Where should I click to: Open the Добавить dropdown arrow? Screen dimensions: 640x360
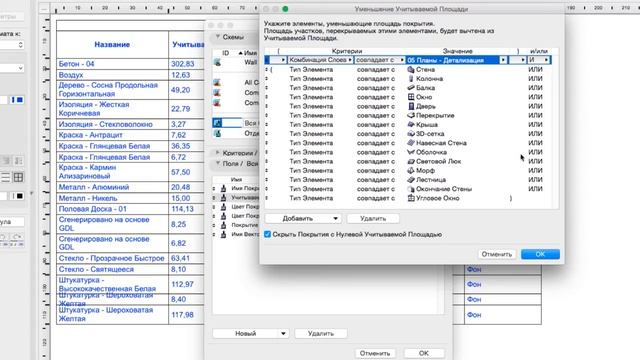click(x=335, y=218)
